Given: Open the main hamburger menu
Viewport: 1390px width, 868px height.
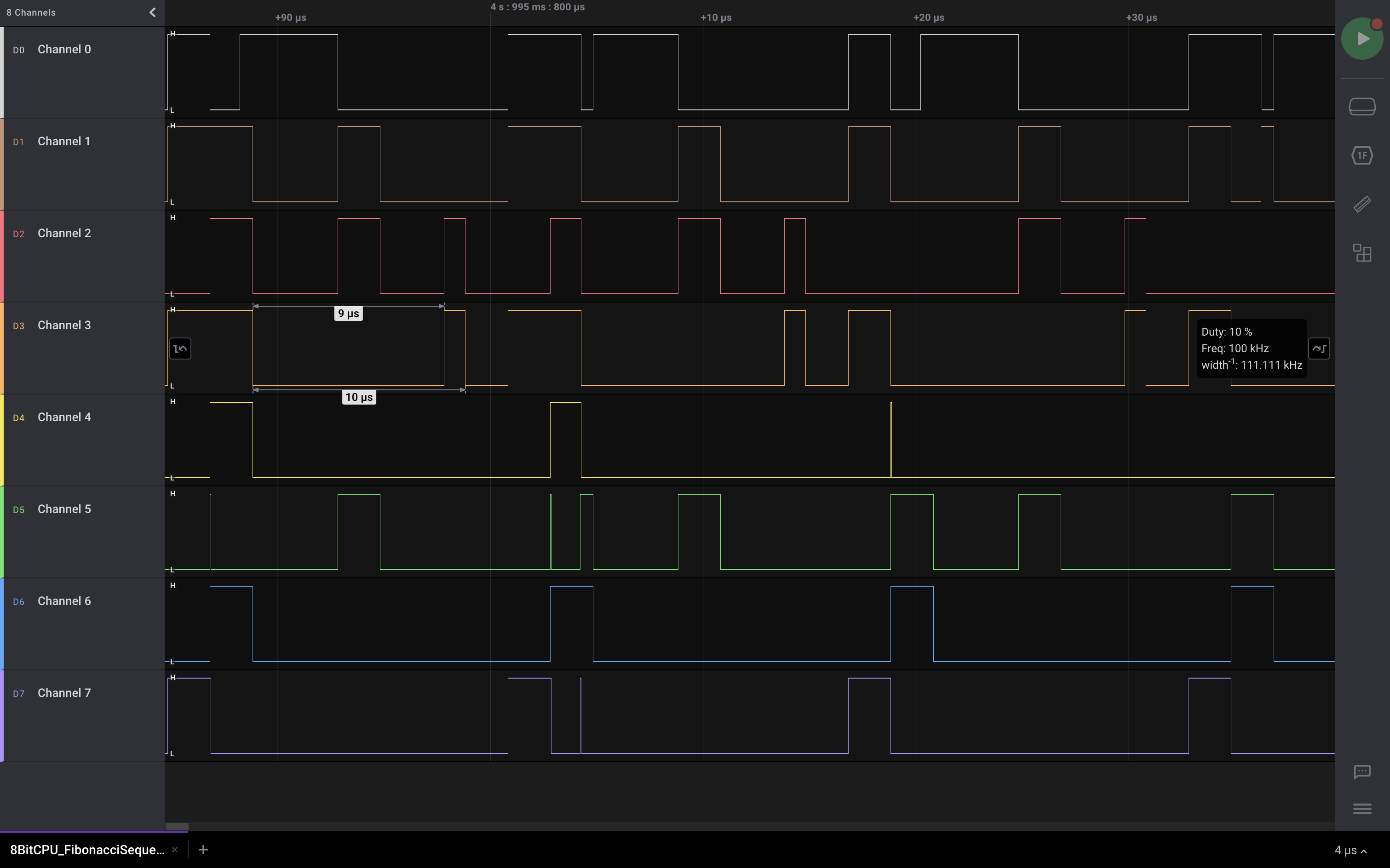Looking at the screenshot, I should [1362, 809].
